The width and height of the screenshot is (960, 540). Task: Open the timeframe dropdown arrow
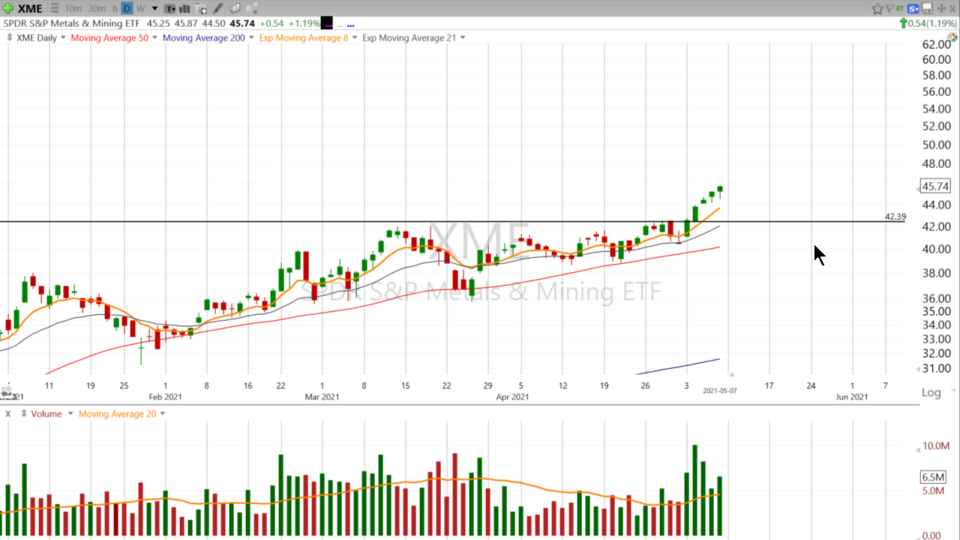coord(154,9)
